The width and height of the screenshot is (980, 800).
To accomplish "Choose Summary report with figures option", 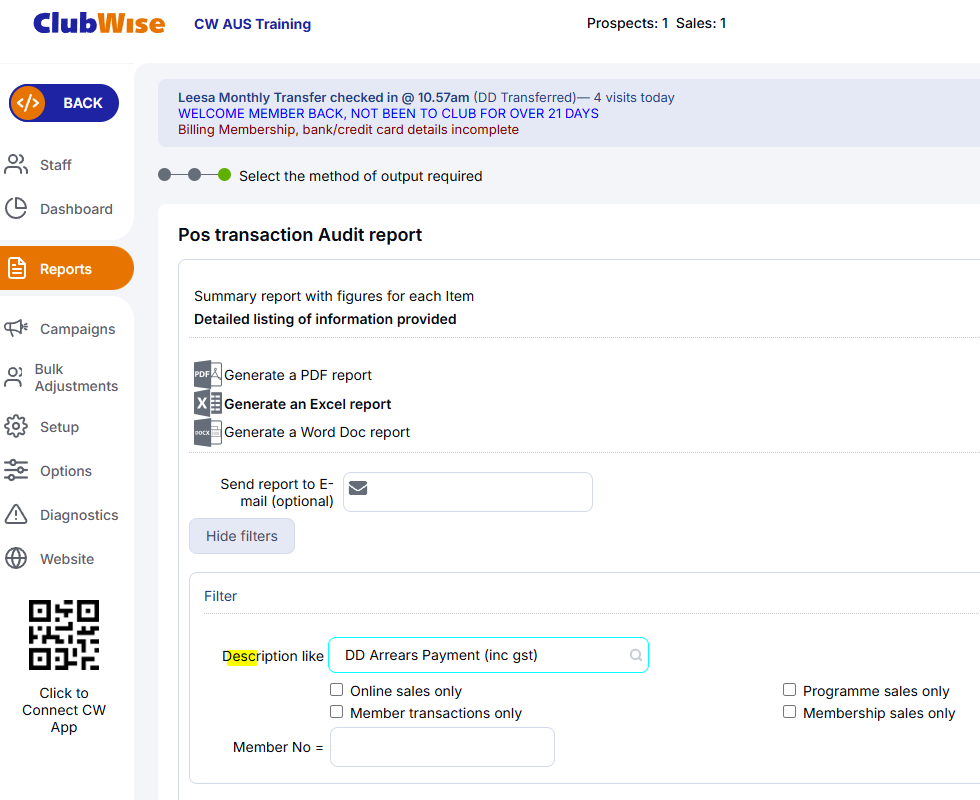I will coord(334,296).
